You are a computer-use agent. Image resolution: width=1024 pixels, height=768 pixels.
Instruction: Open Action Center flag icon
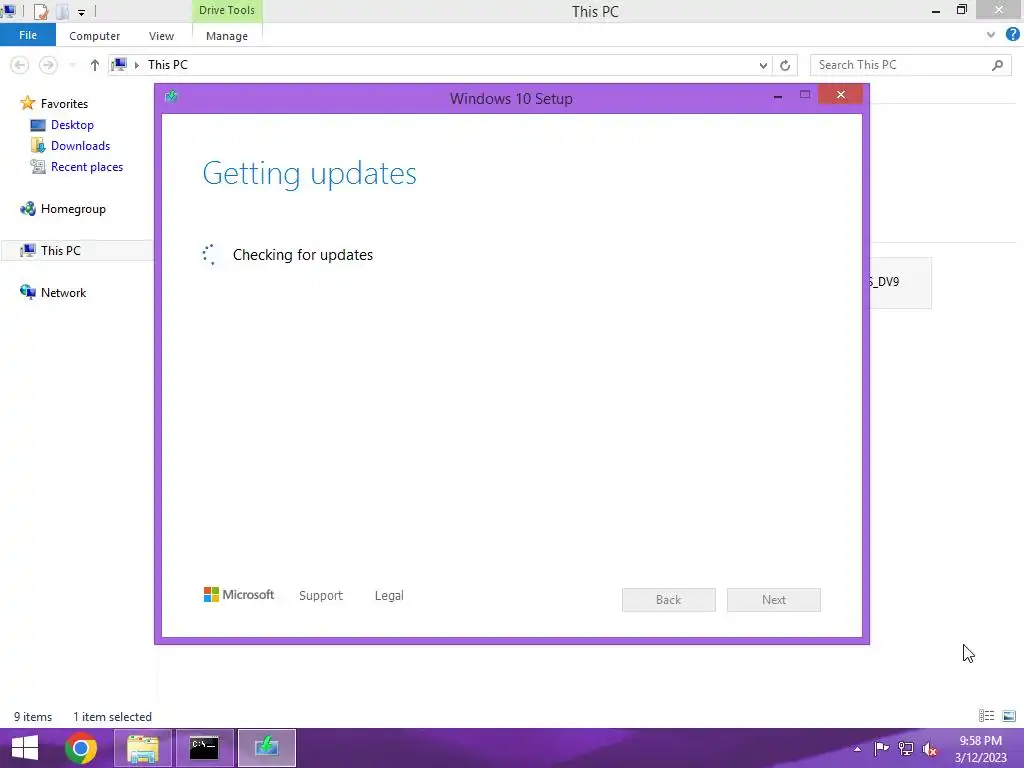pos(881,748)
